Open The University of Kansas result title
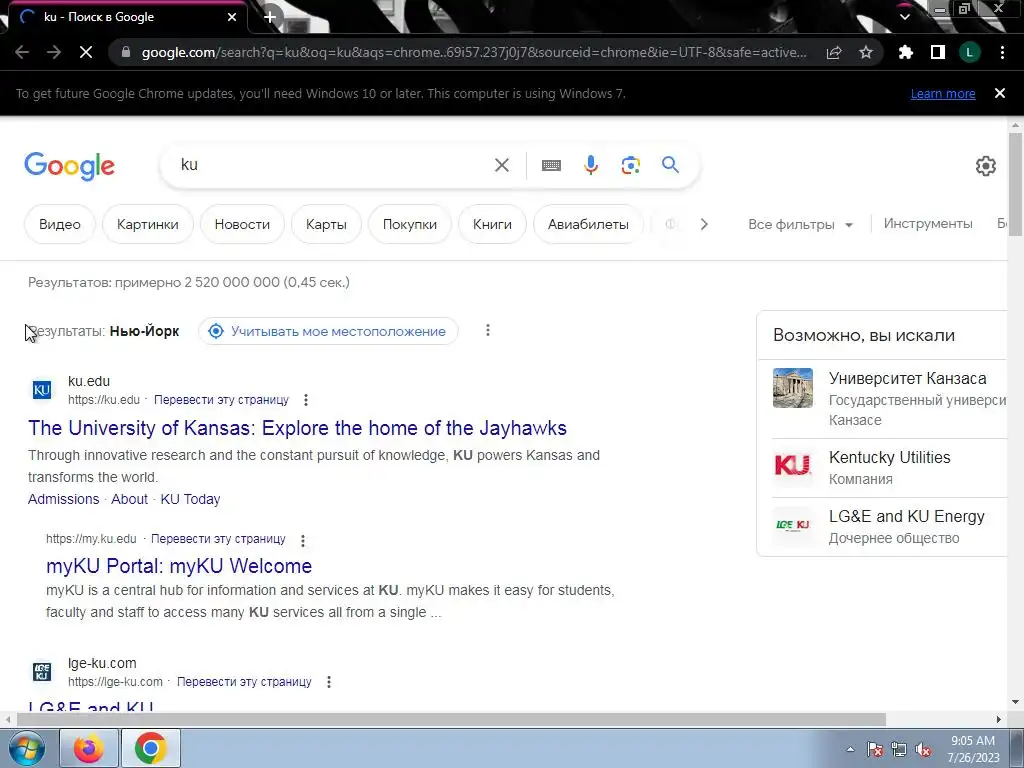The height and width of the screenshot is (768, 1024). coord(297,428)
